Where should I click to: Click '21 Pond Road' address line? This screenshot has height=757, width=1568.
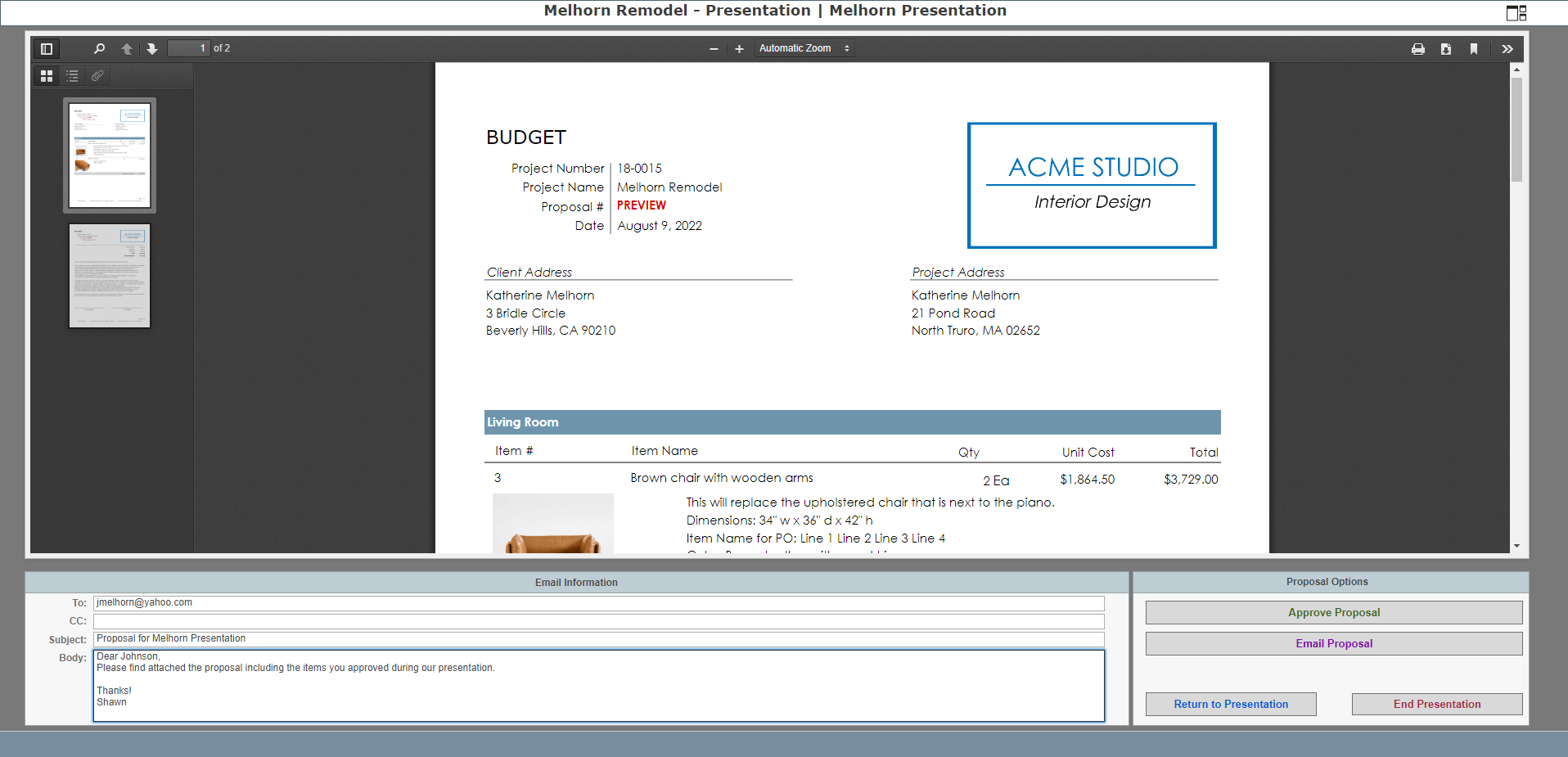click(953, 313)
